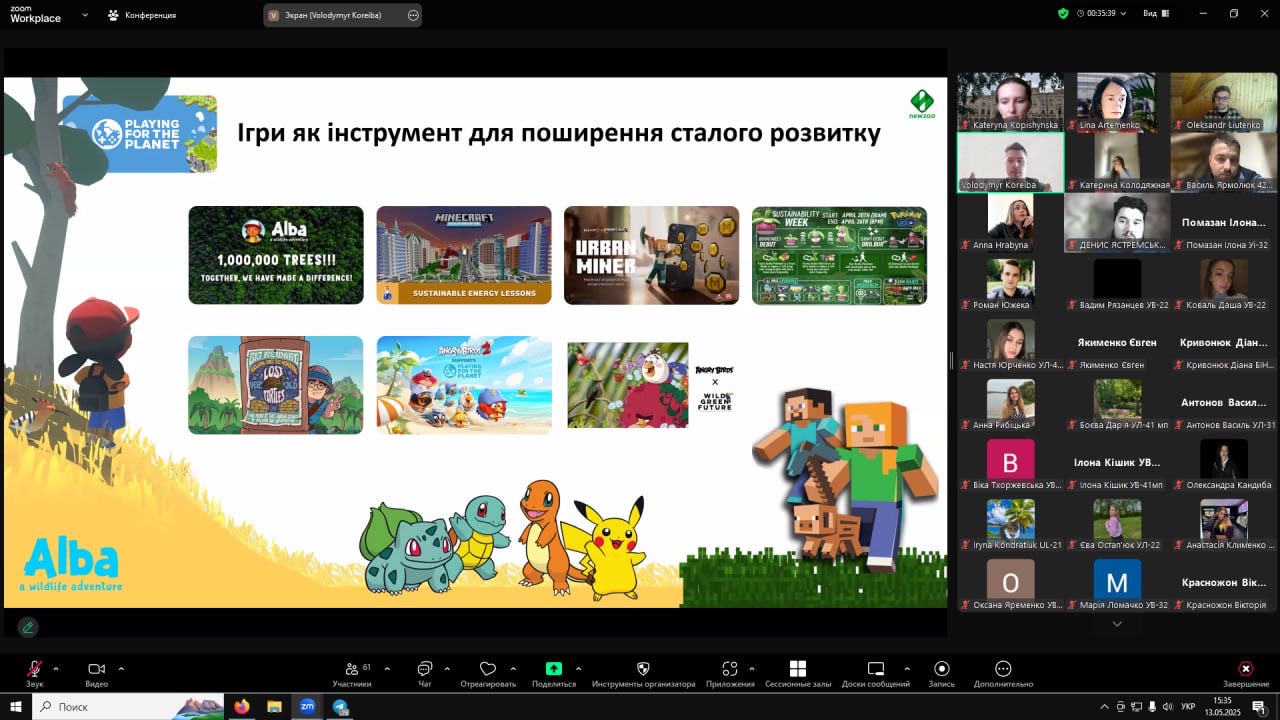This screenshot has height=720, width=1280.
Task: Open the Вид view layout menu
Action: tap(1154, 14)
